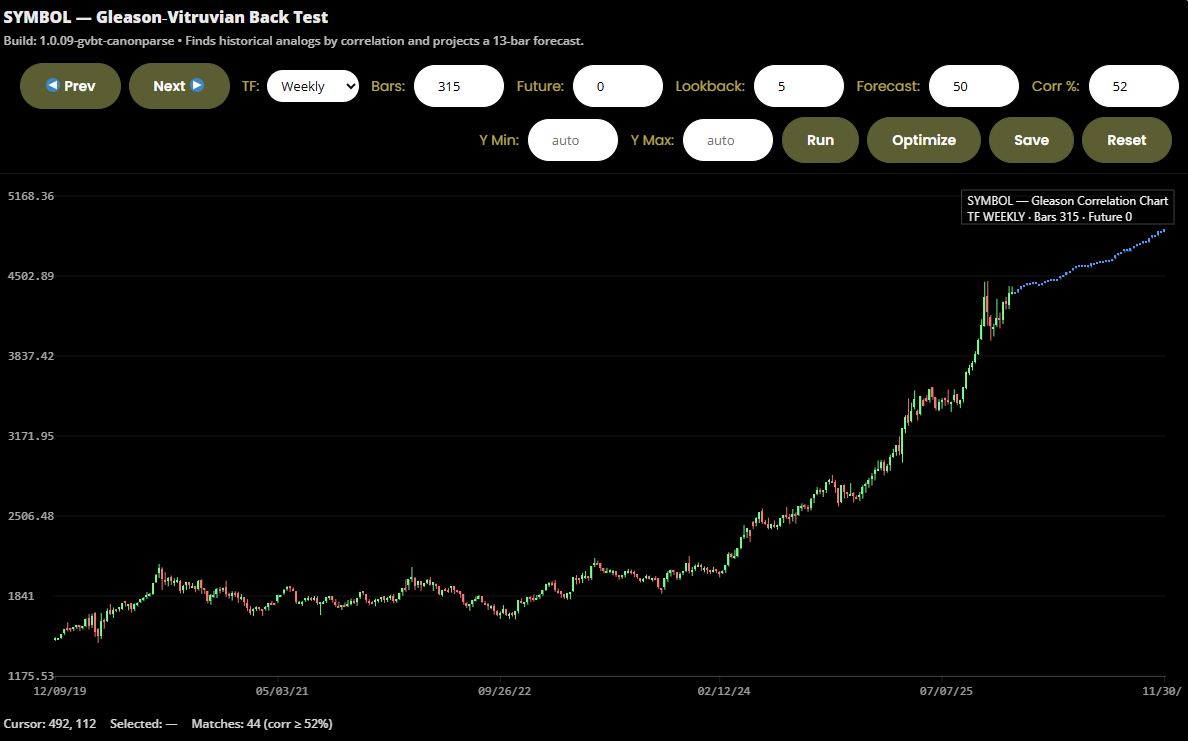
Task: Focus the Lookback input field
Action: click(x=798, y=86)
